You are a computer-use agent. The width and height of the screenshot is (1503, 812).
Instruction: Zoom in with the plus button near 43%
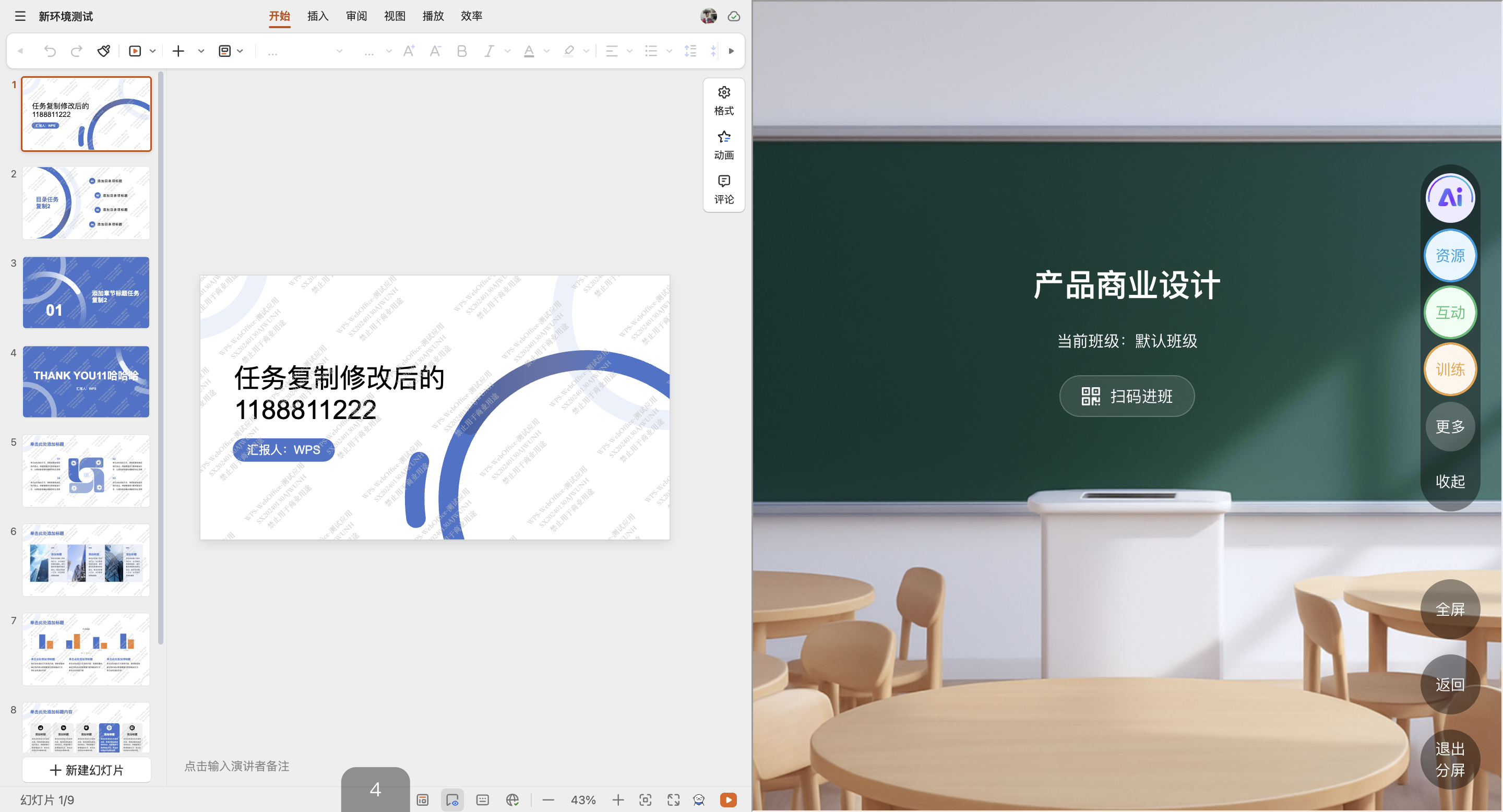coord(618,800)
